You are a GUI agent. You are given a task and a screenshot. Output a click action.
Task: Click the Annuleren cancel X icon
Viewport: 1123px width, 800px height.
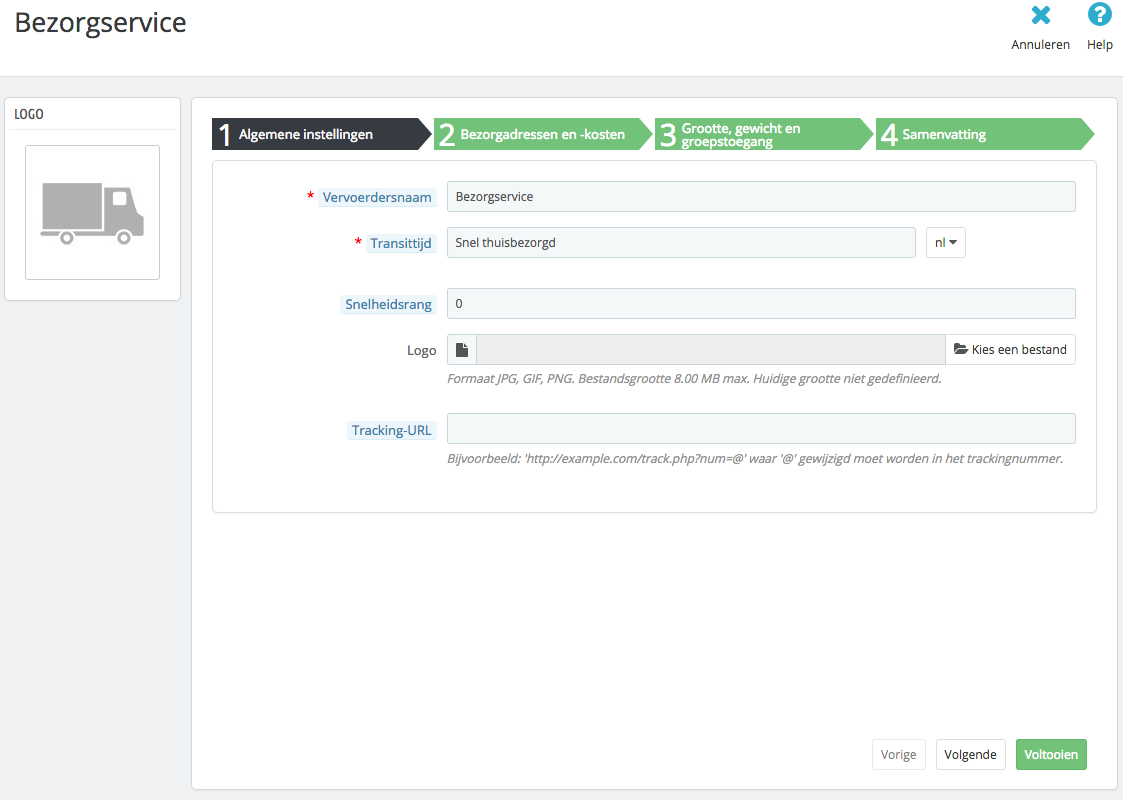1041,15
